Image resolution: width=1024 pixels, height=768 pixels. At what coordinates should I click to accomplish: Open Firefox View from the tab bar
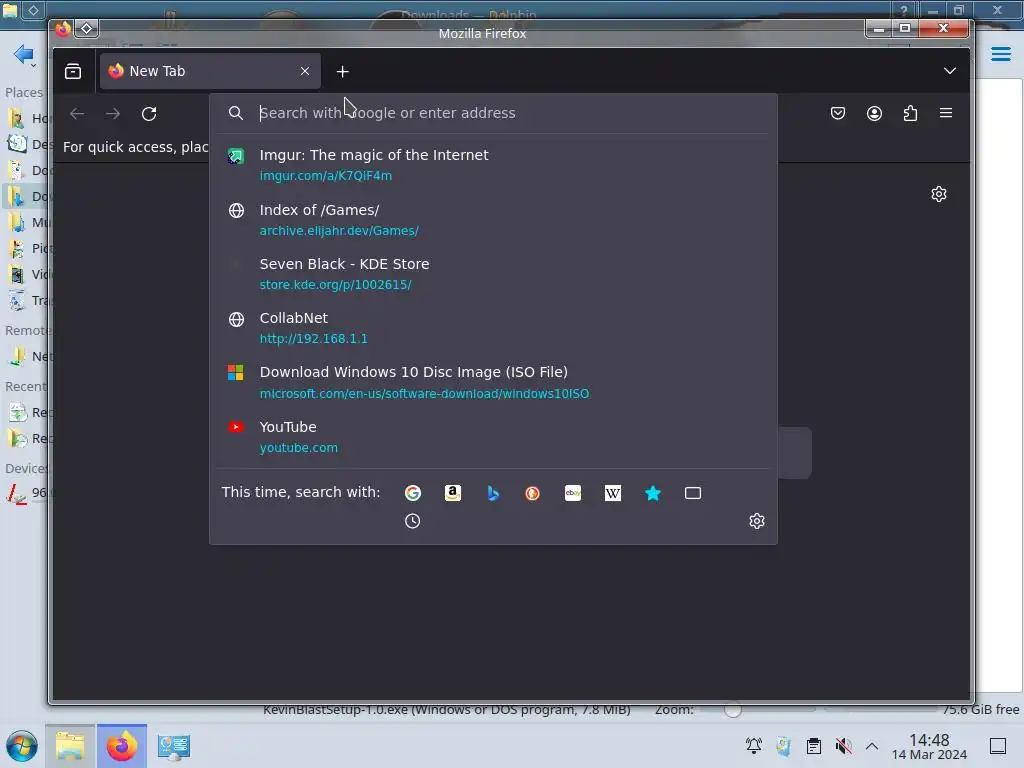73,71
